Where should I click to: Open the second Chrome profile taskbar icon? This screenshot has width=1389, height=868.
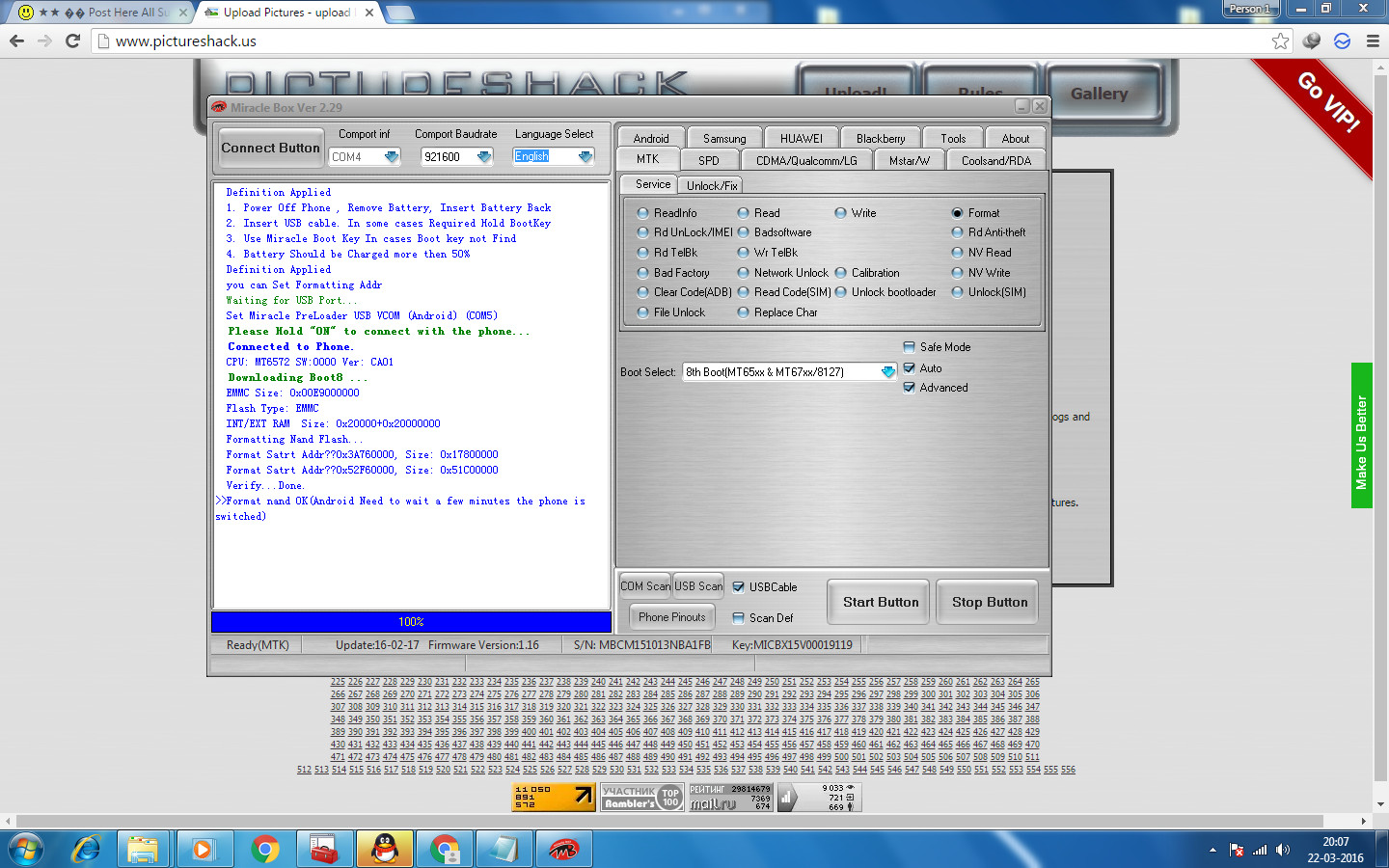(445, 850)
